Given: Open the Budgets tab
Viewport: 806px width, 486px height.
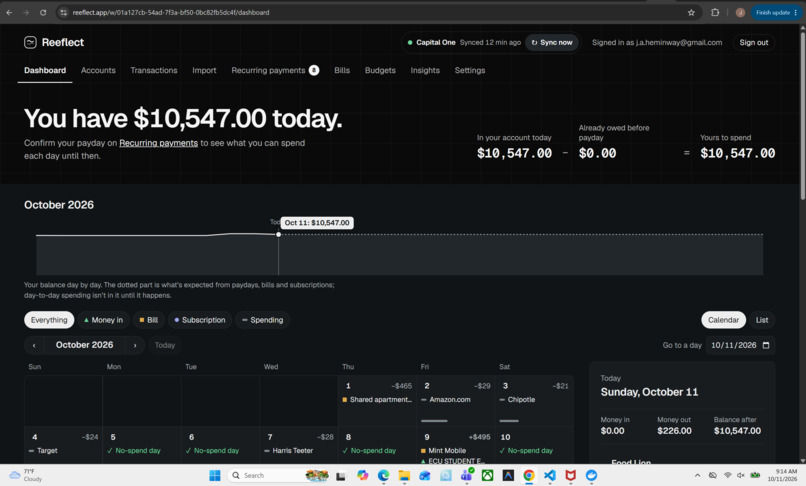Looking at the screenshot, I should [380, 70].
